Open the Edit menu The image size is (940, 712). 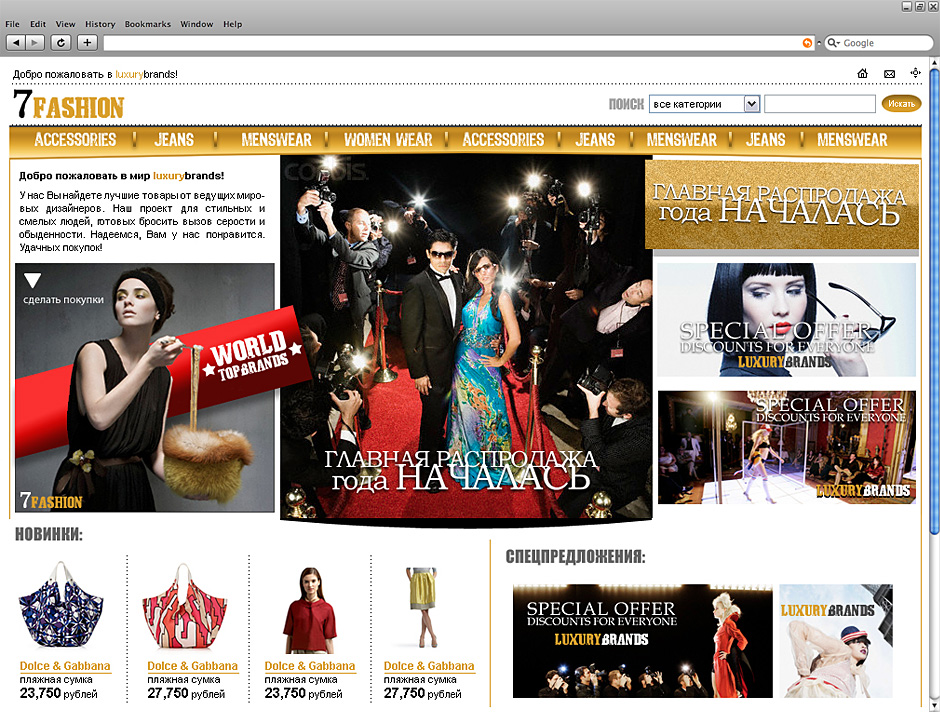click(38, 24)
